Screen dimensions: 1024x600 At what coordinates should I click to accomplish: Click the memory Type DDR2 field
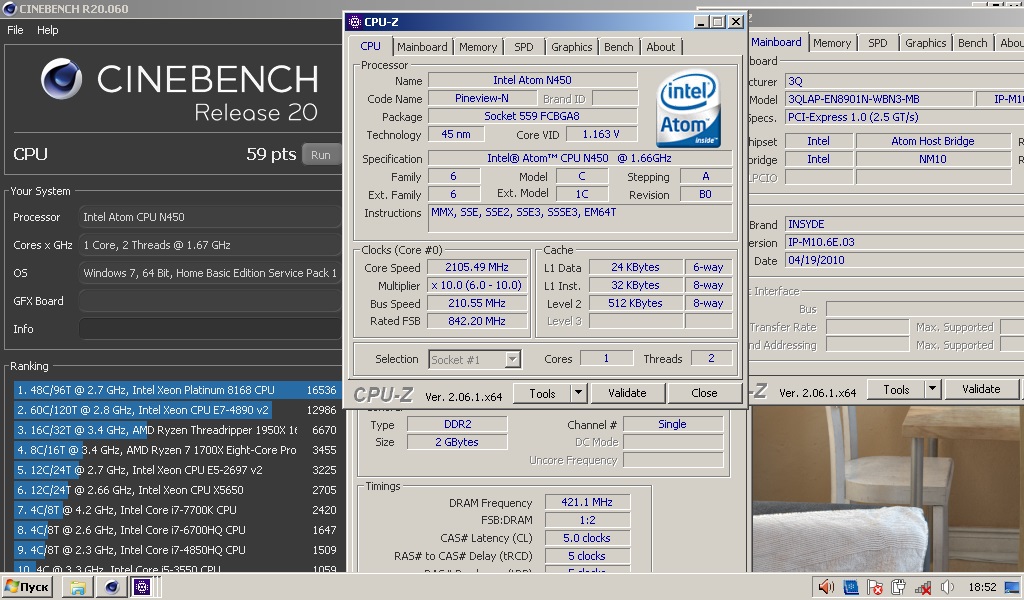(457, 424)
